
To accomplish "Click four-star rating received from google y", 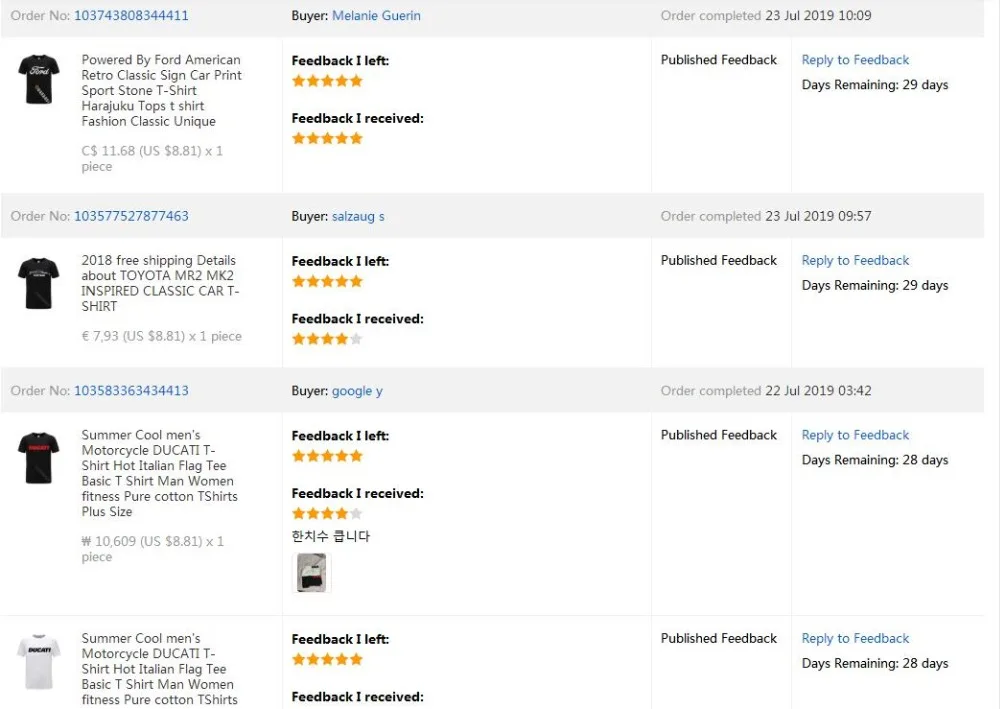I will pyautogui.click(x=327, y=514).
